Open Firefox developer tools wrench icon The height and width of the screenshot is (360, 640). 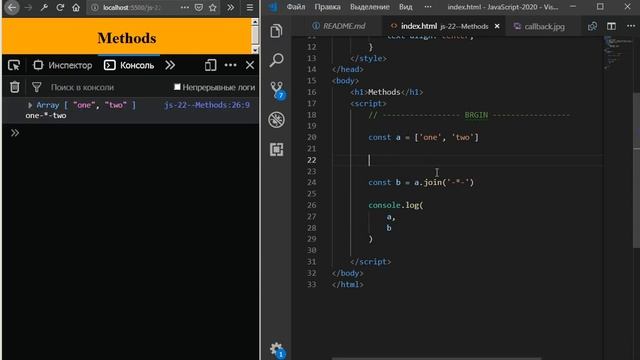point(44,7)
